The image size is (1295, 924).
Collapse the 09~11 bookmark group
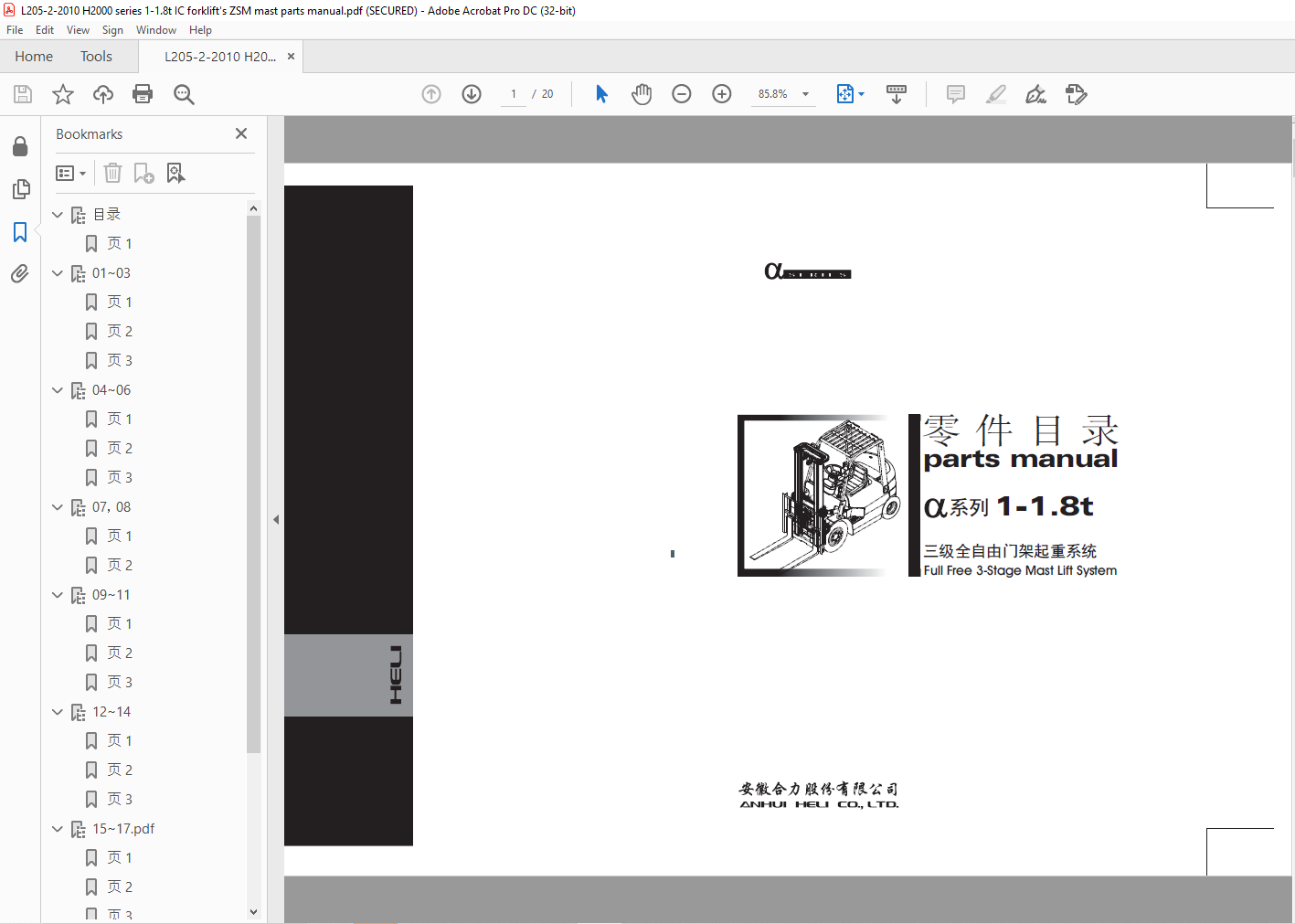[58, 595]
